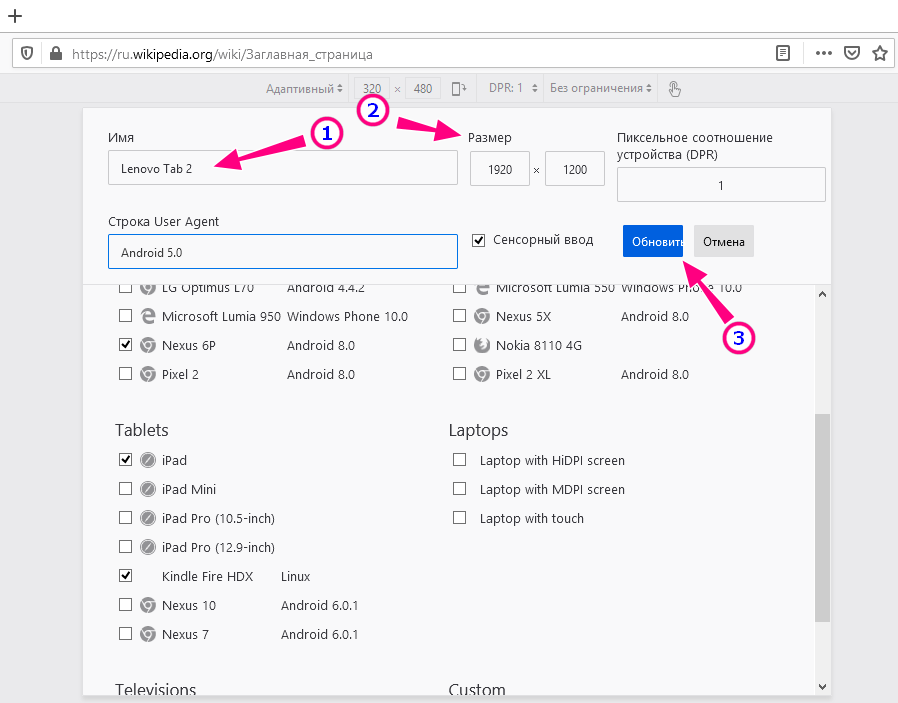The image size is (898, 703).
Task: Toggle touch simulation hand icon
Action: (675, 89)
